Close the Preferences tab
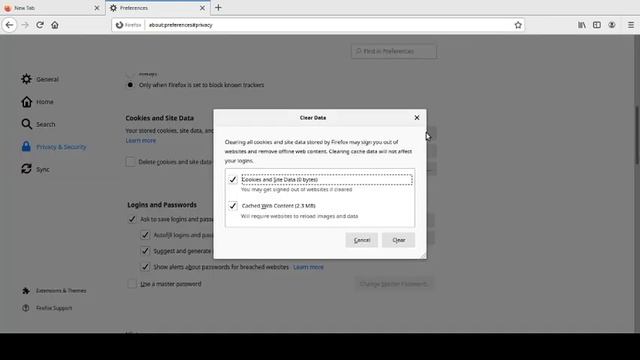Image resolution: width=640 pixels, height=360 pixels. (202, 8)
